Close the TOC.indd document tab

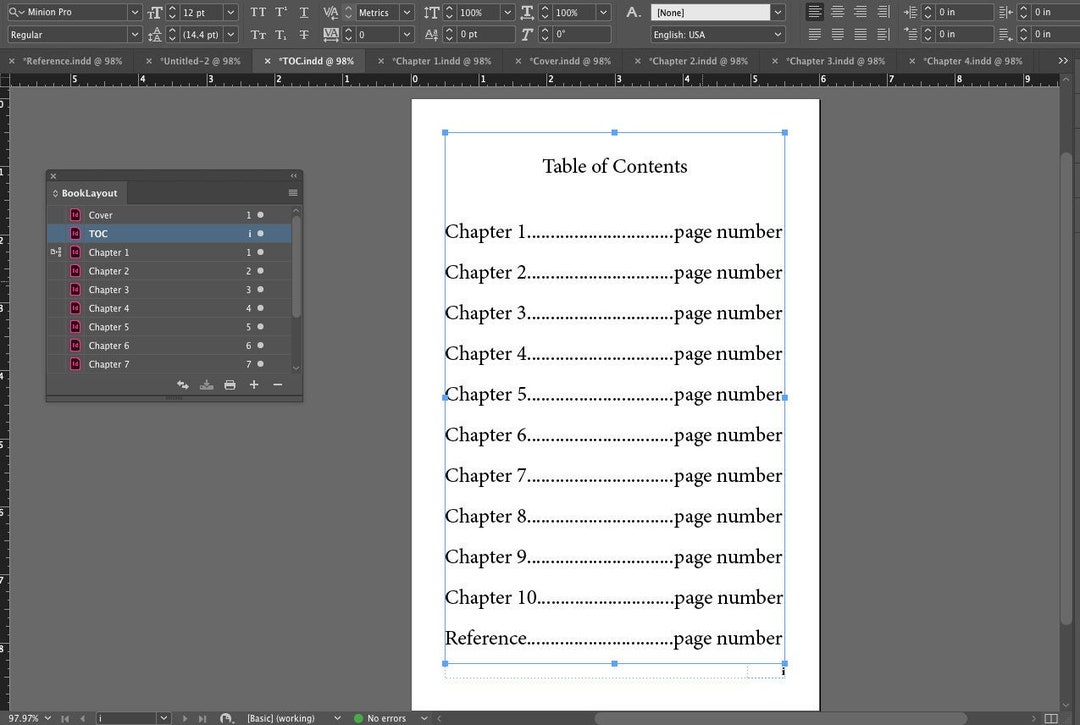tap(267, 61)
